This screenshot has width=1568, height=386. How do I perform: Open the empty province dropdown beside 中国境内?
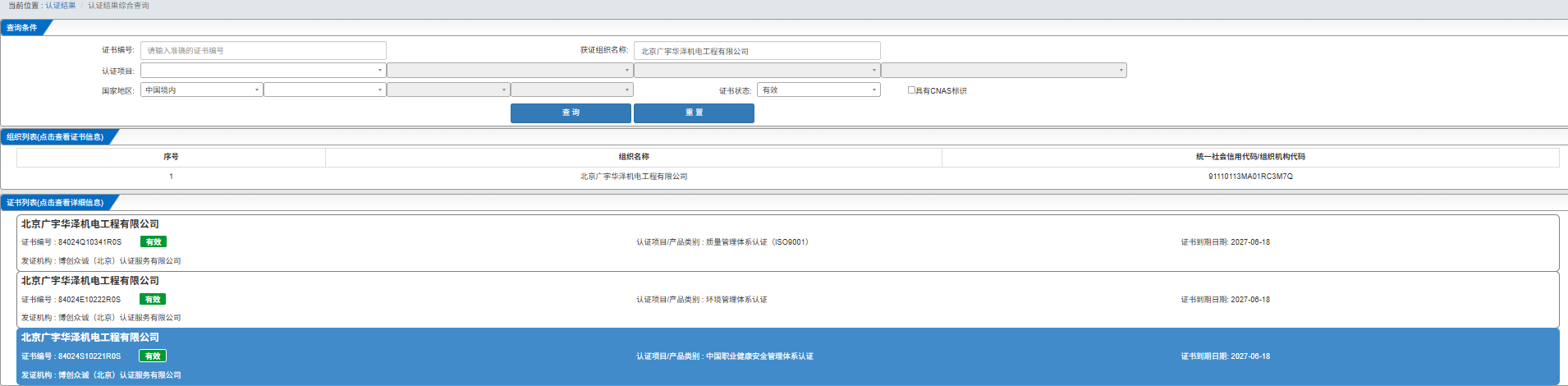pos(325,90)
